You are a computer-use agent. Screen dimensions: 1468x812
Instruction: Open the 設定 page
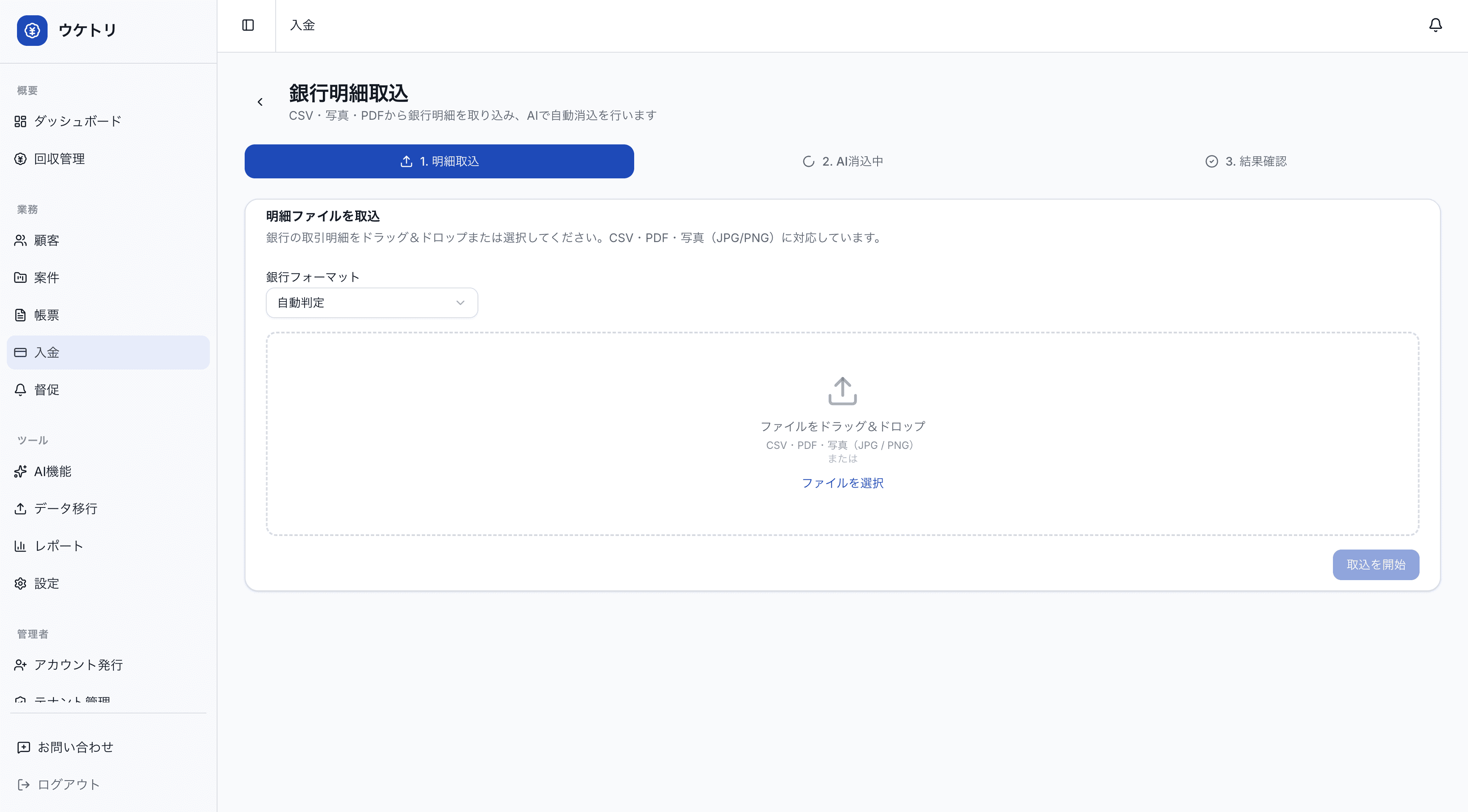click(x=45, y=584)
